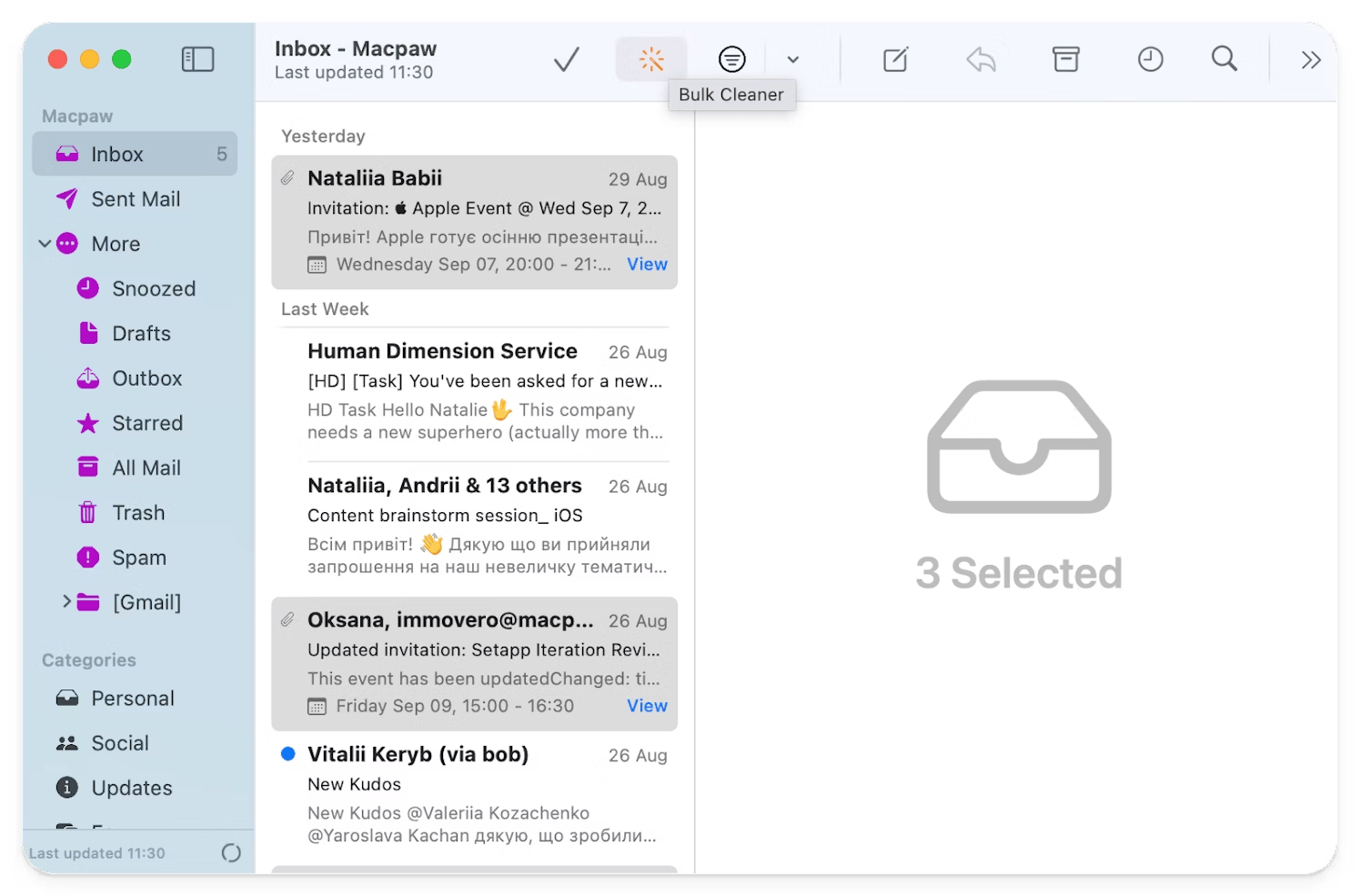The height and width of the screenshot is (896, 1359).
Task: Snooze the selected emails
Action: (x=1151, y=60)
